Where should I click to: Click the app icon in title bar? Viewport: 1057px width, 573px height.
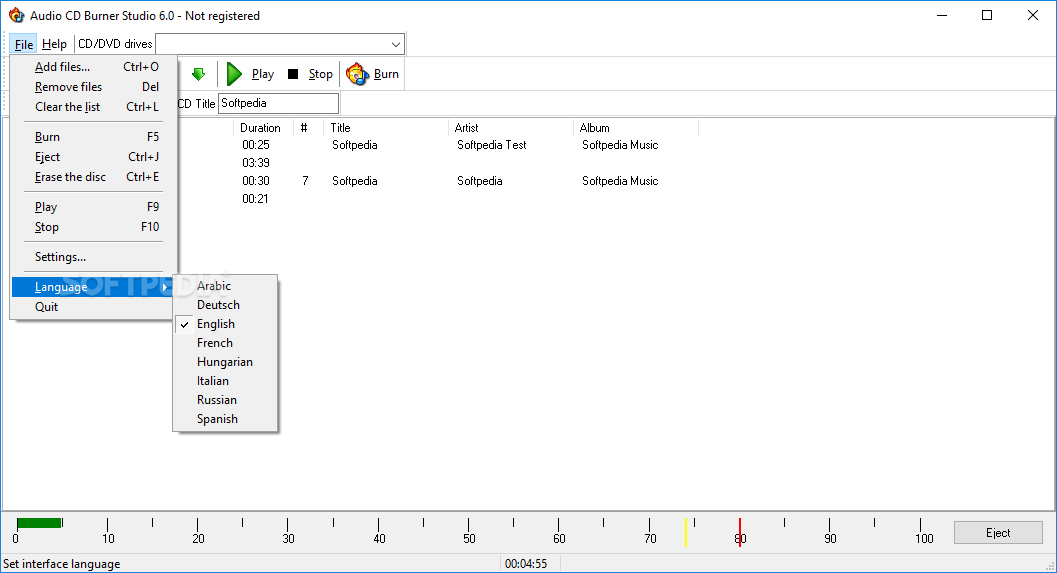click(x=16, y=15)
